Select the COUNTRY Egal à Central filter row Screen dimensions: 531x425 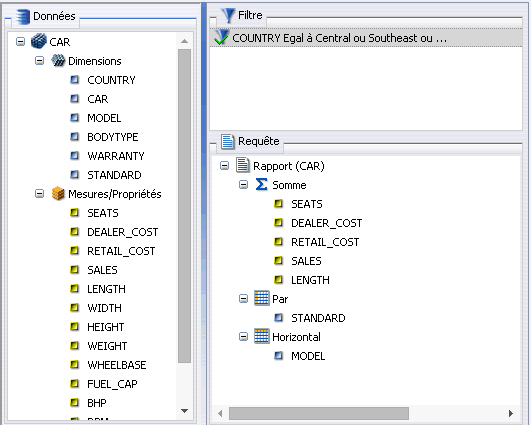(366, 38)
